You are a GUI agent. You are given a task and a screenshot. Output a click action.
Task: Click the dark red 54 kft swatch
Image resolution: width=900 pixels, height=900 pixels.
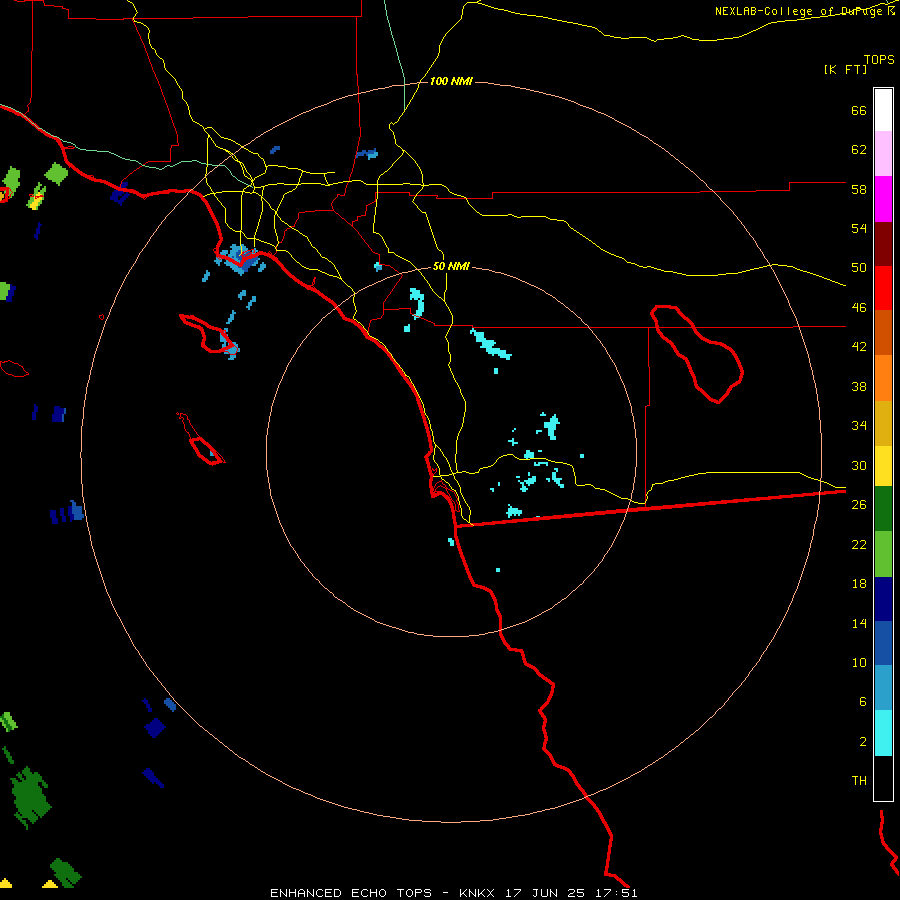pyautogui.click(x=883, y=244)
